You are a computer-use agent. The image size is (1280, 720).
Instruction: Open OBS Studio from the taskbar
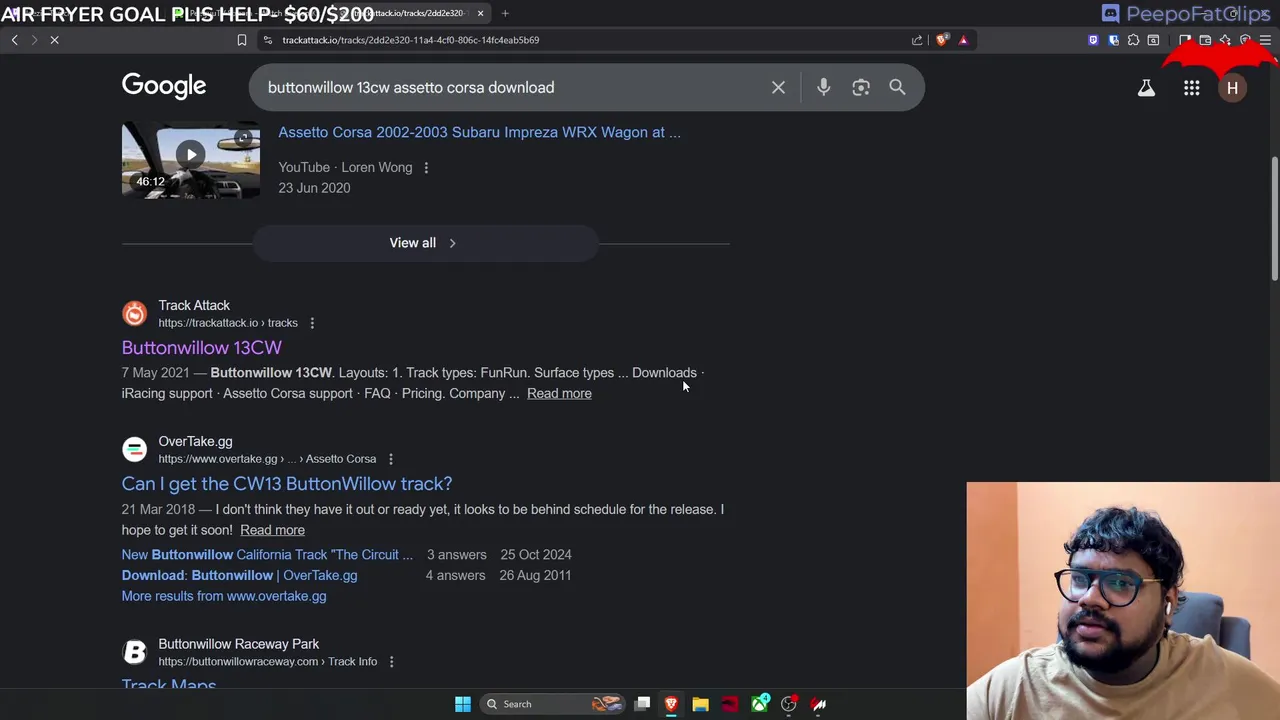coord(789,704)
